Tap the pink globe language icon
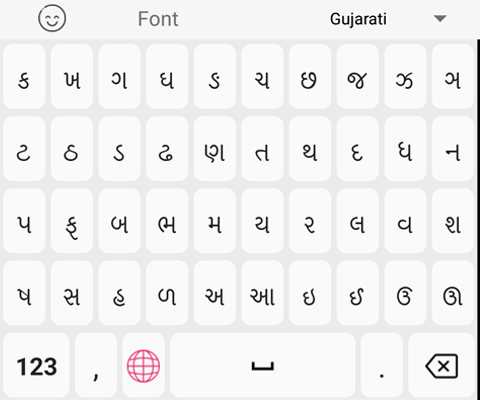 click(x=143, y=366)
